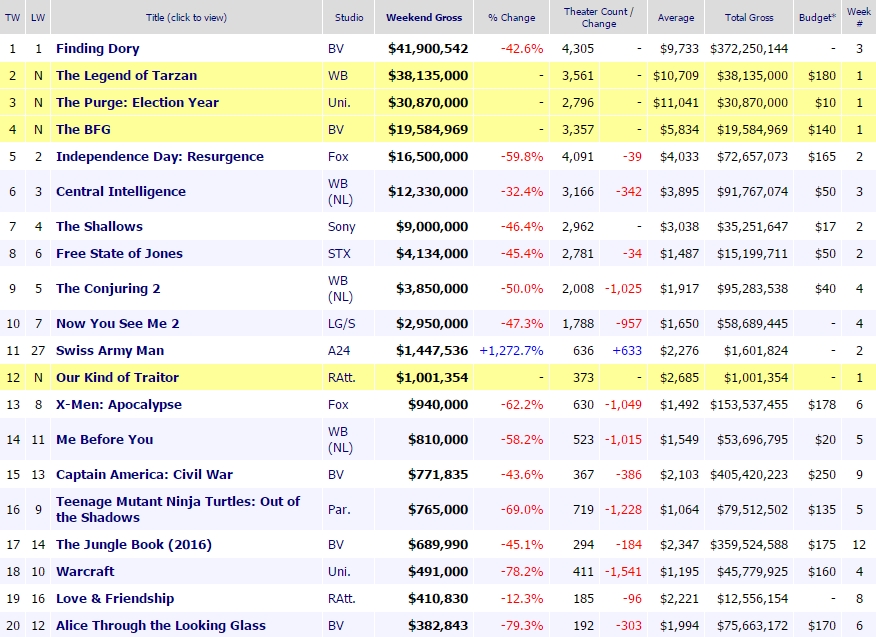Click STX studio for Free State of Jones
Screen dimensions: 876x637
(339, 253)
